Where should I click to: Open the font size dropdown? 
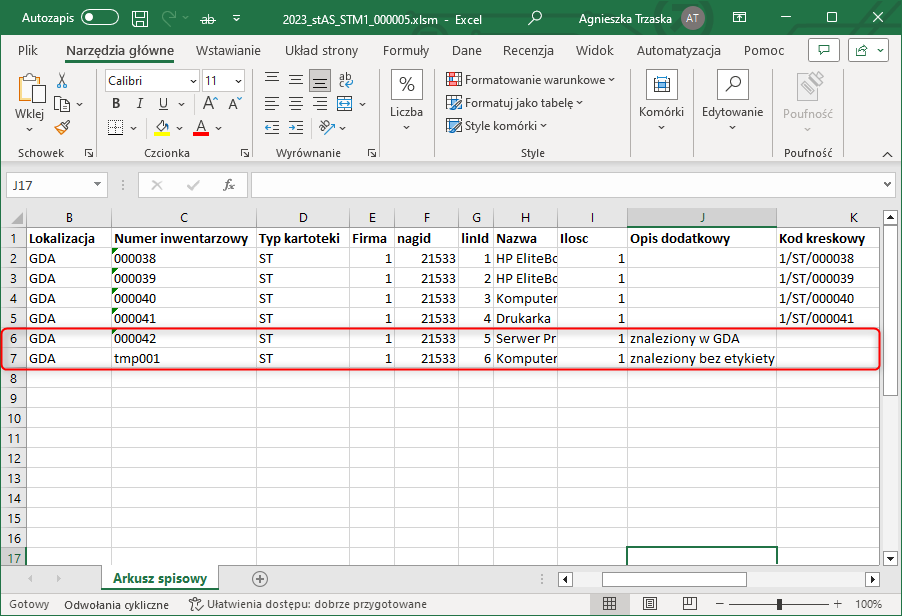238,81
